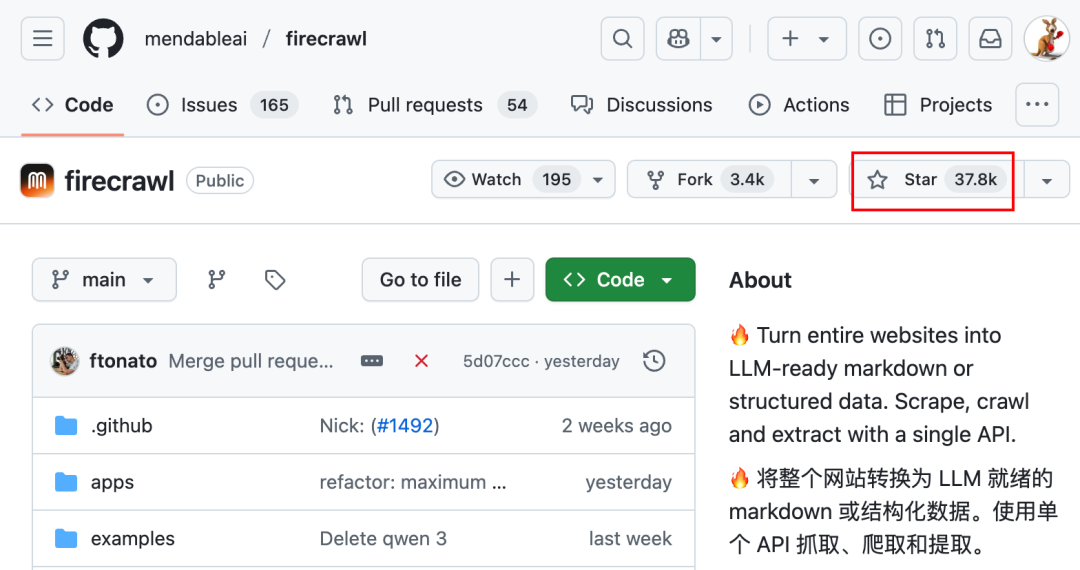Click the Public visibility label
The width and height of the screenshot is (1080, 570).
click(x=220, y=180)
